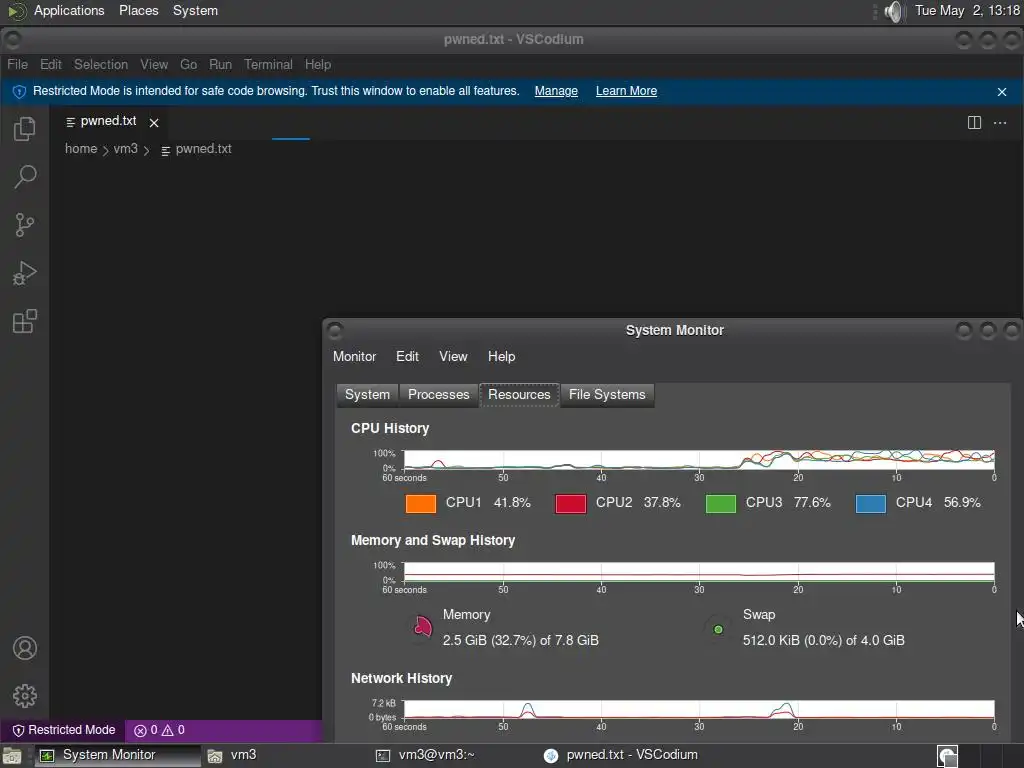Click the green CPU3 color swatch
This screenshot has width=1024, height=768.
click(x=721, y=504)
